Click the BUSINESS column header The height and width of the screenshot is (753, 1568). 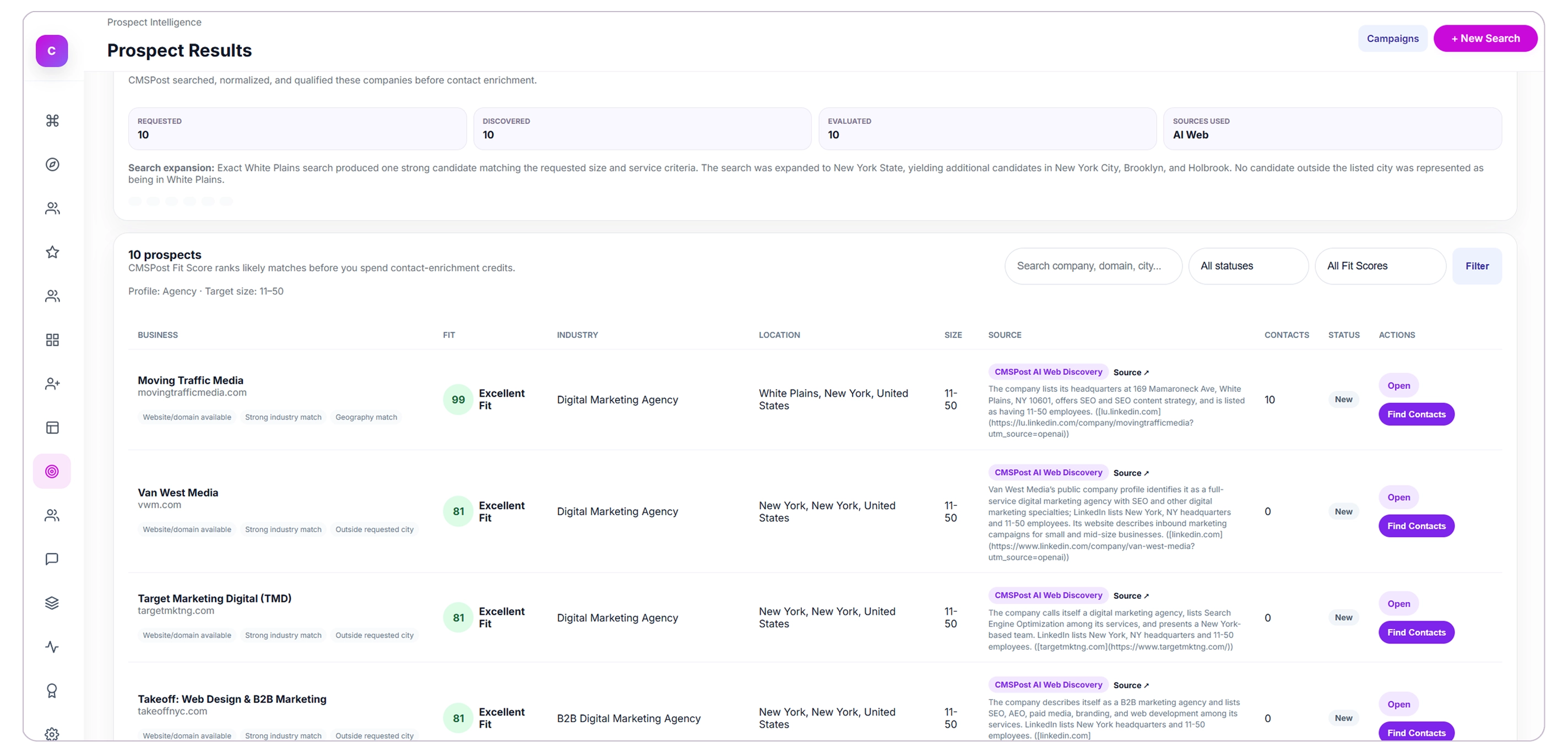[158, 335]
